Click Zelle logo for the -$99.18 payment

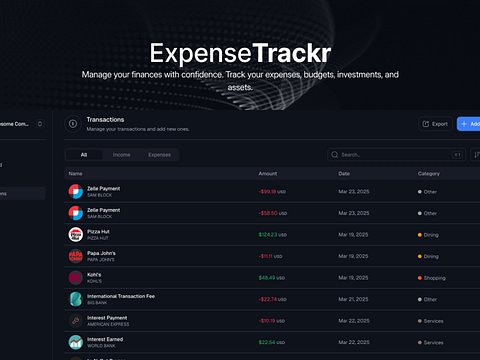tap(76, 191)
